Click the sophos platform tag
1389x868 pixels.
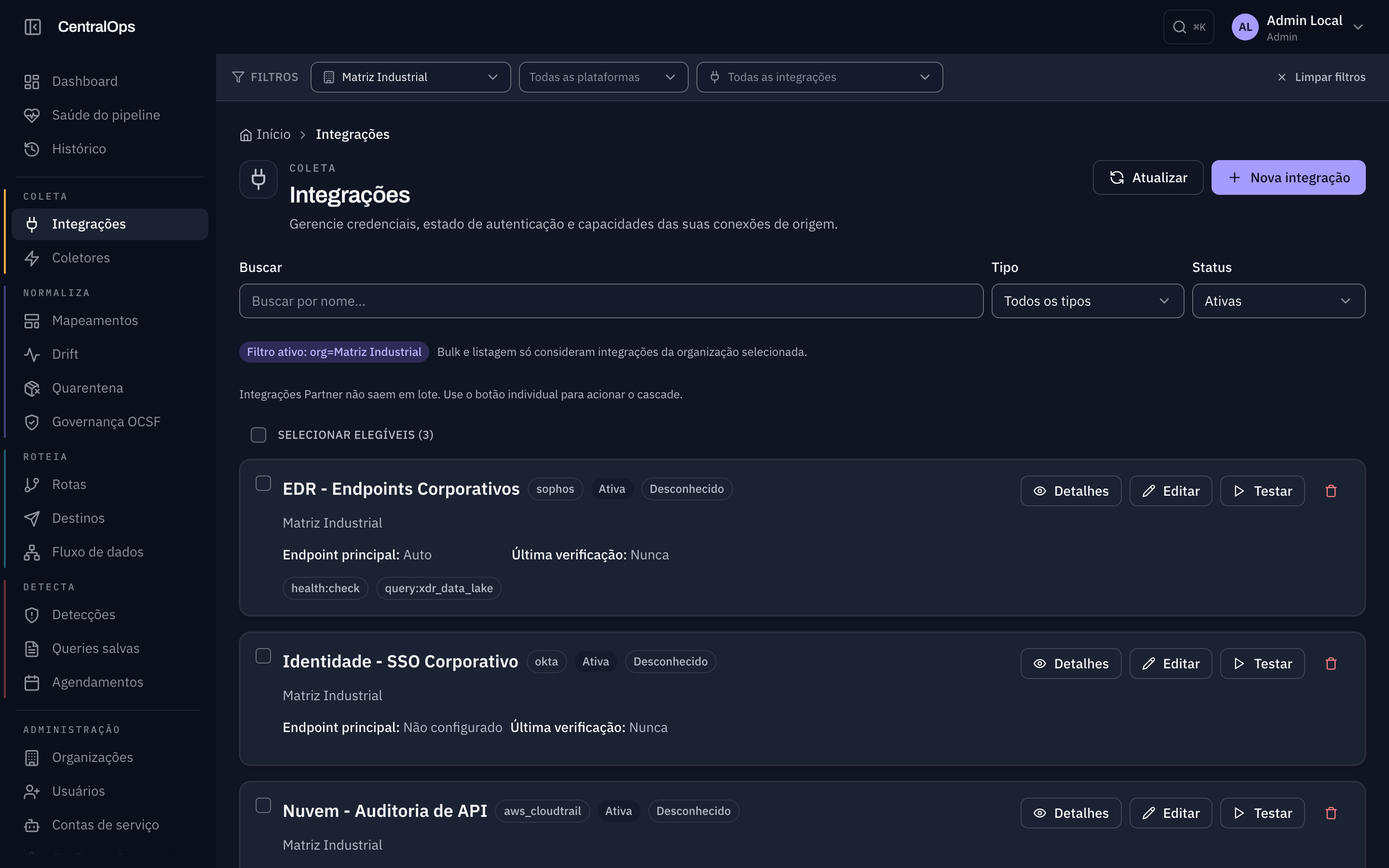[x=555, y=489]
